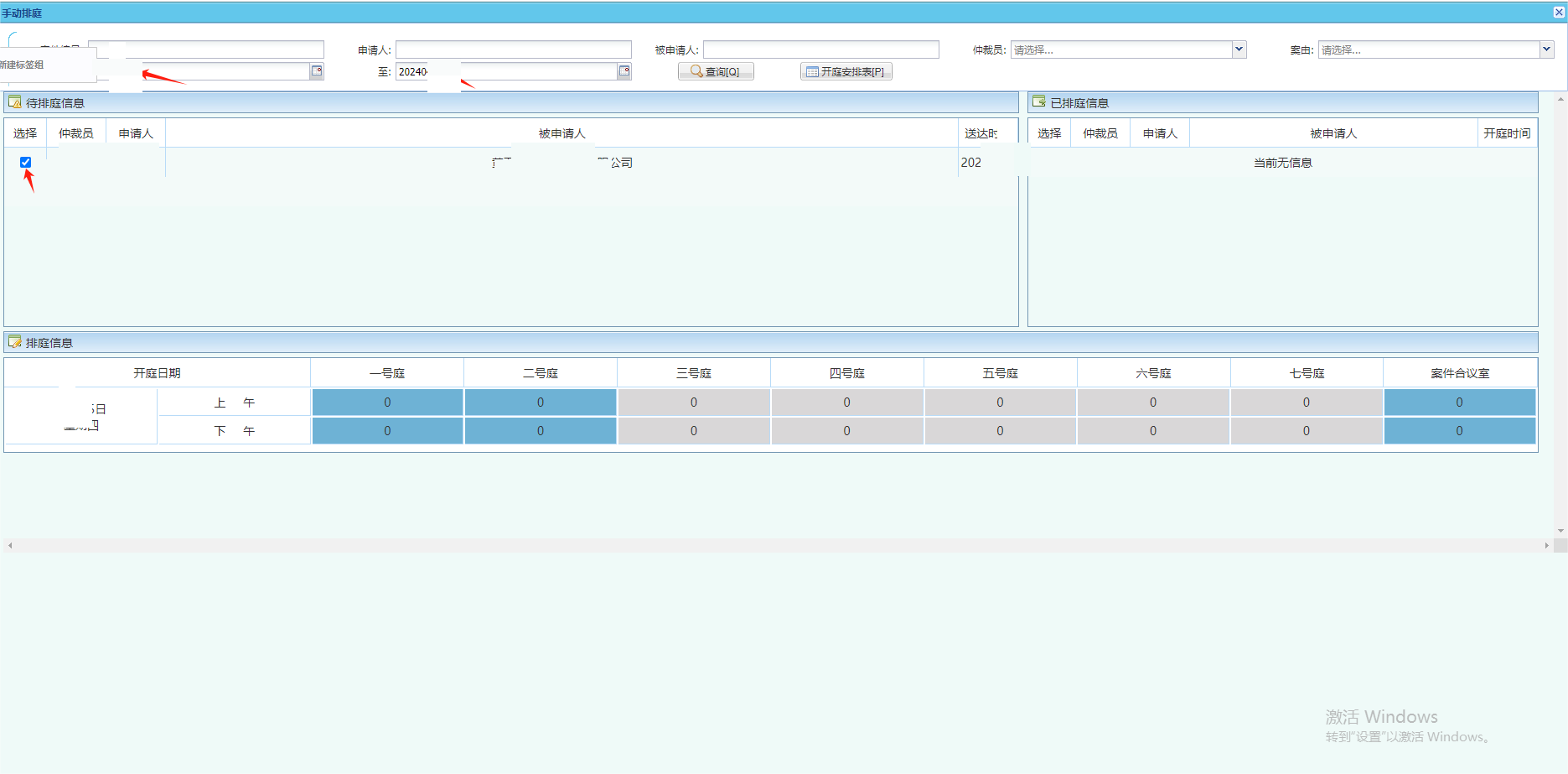Click the 开庭时间 column header
This screenshot has width=1568, height=774.
[1506, 133]
